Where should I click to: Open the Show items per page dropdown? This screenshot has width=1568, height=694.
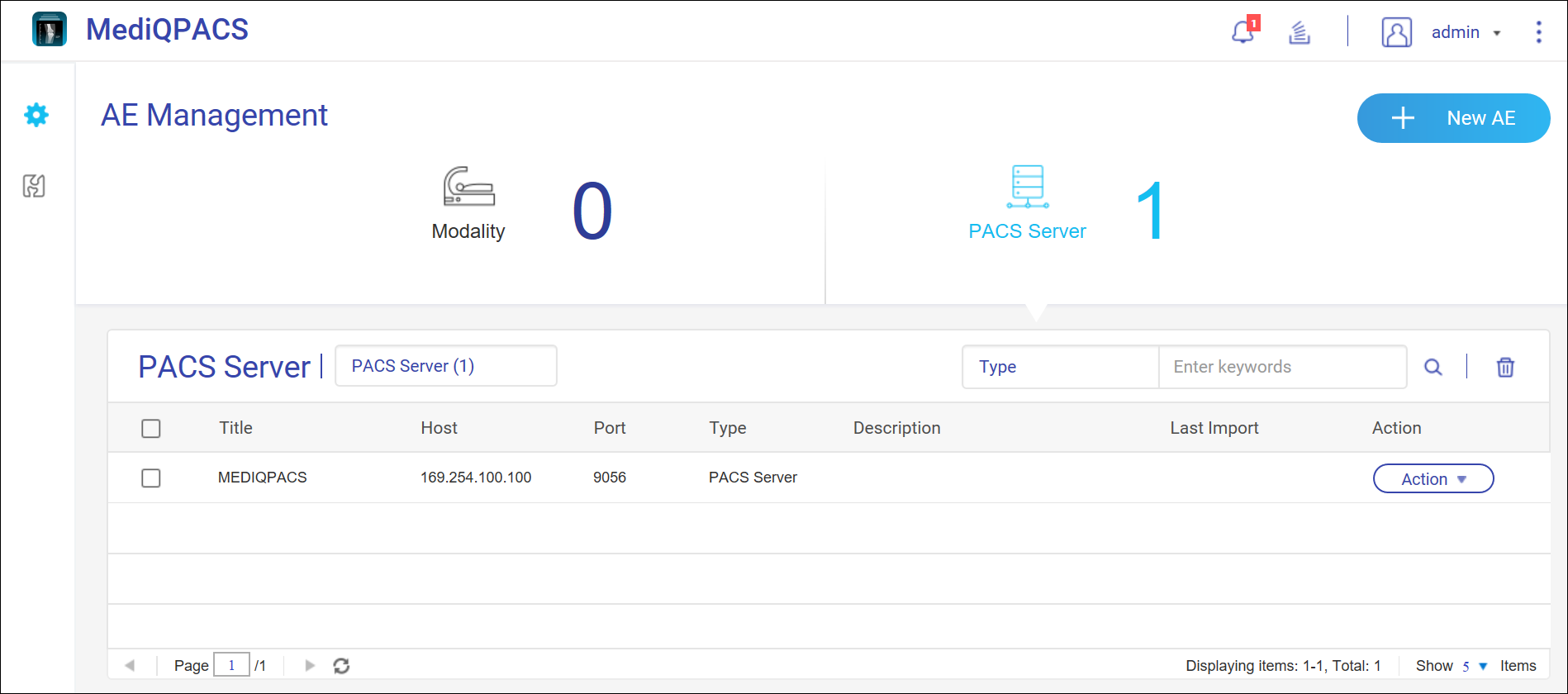pyautogui.click(x=1474, y=666)
